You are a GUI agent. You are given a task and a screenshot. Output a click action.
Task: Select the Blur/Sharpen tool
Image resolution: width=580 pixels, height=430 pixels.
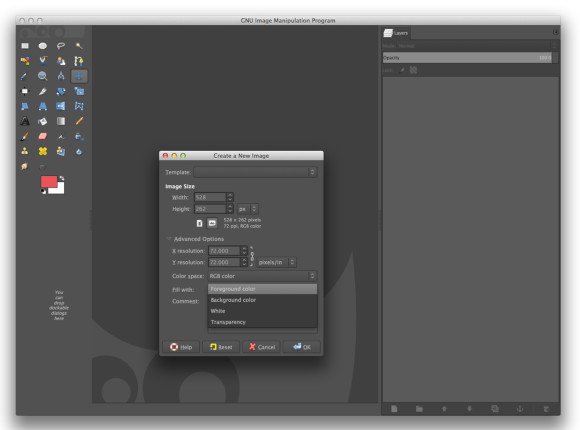(x=79, y=151)
